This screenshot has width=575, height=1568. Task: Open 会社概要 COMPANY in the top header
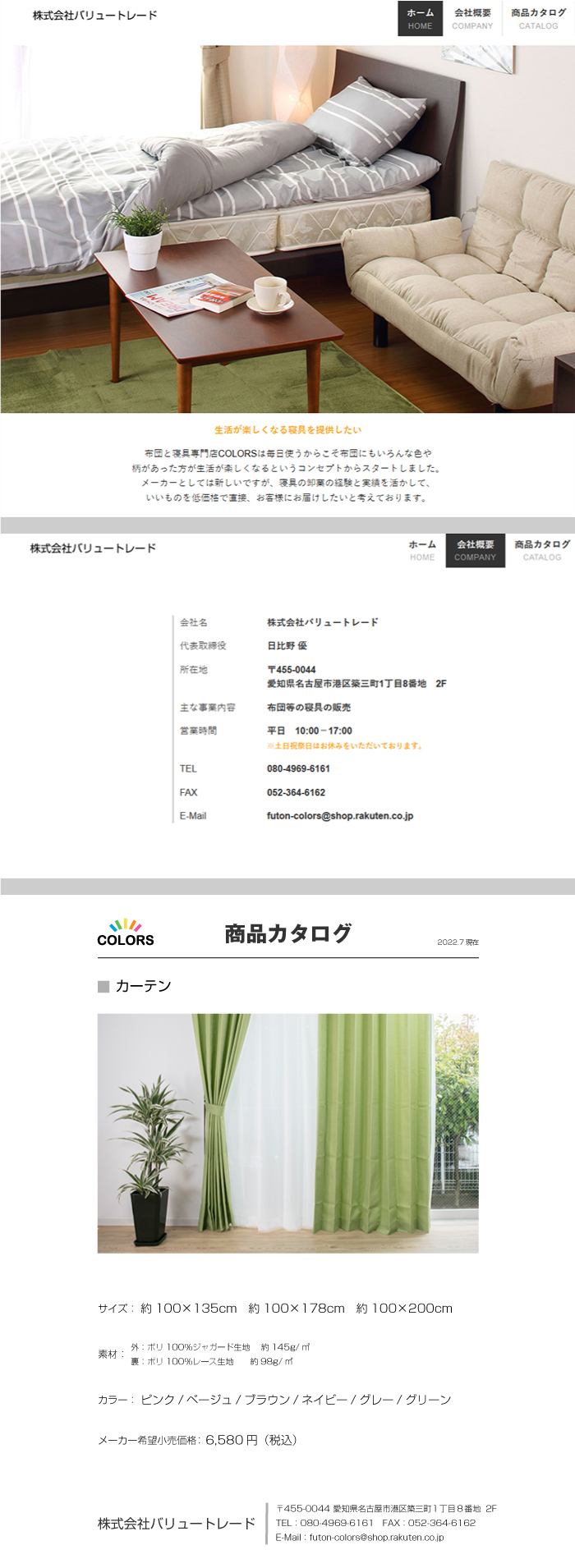click(x=472, y=19)
